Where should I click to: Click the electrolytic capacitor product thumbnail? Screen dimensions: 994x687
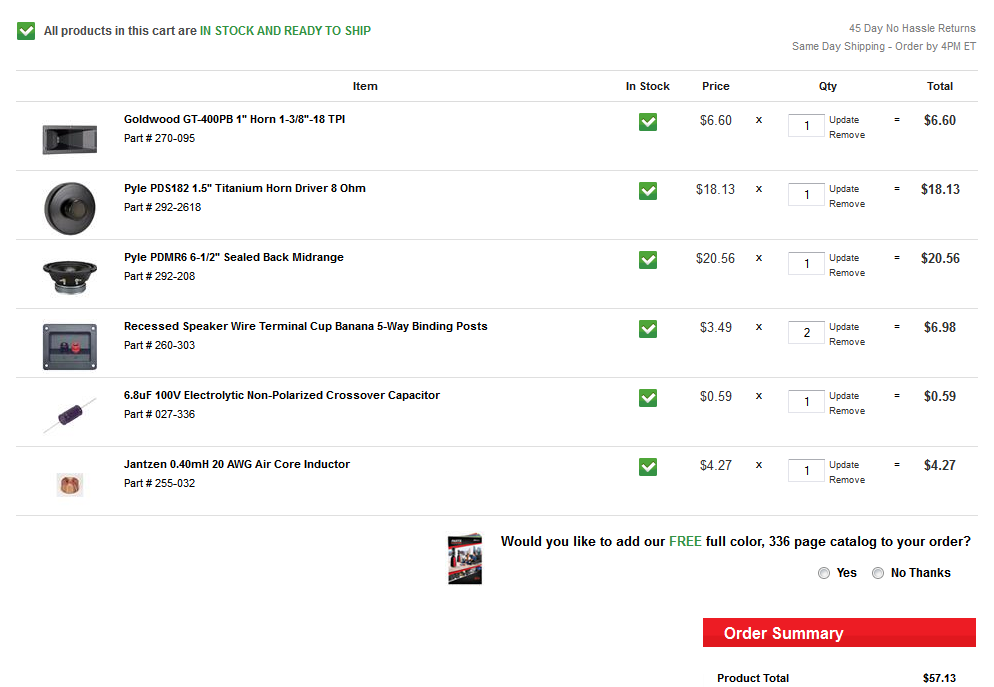70,416
